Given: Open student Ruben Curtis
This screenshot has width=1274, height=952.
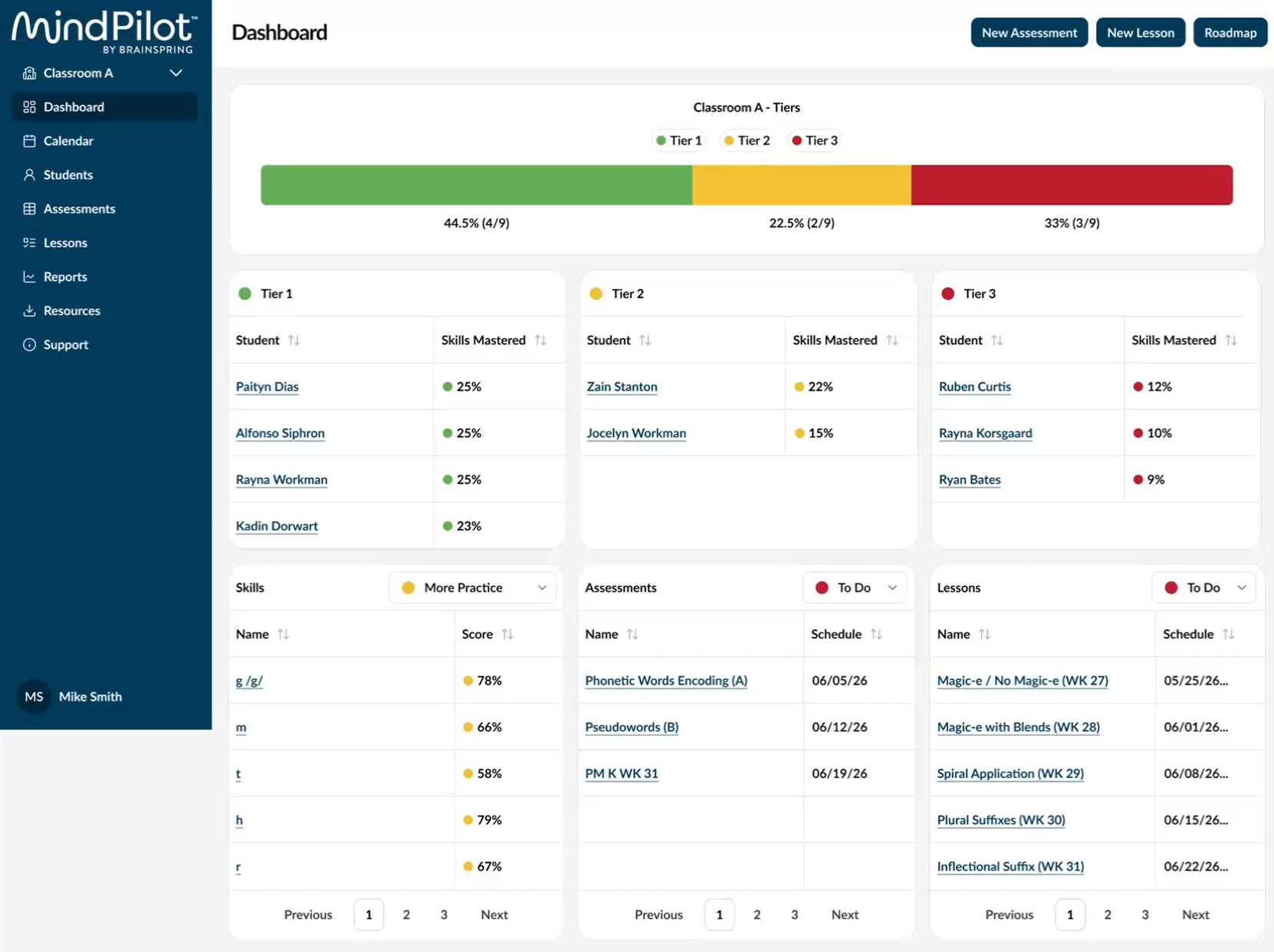Looking at the screenshot, I should pos(975,387).
